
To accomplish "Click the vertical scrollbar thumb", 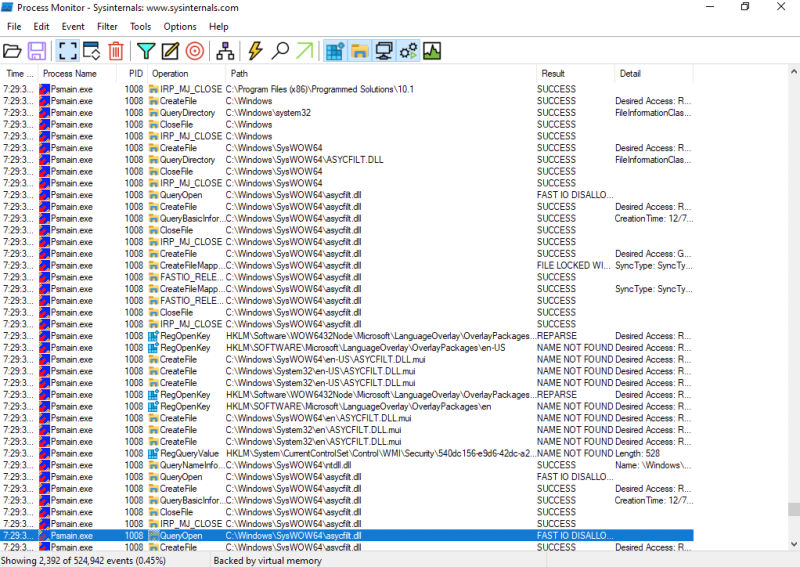I will [794, 509].
